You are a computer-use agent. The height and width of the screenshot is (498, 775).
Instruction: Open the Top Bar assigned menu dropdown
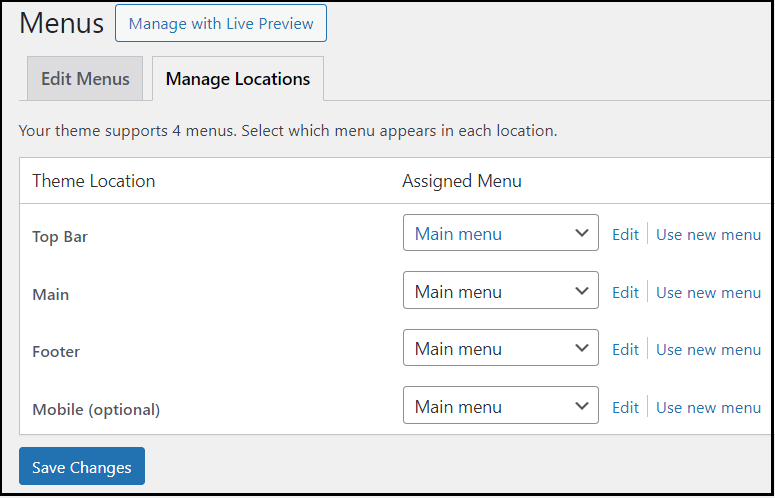pyautogui.click(x=500, y=234)
